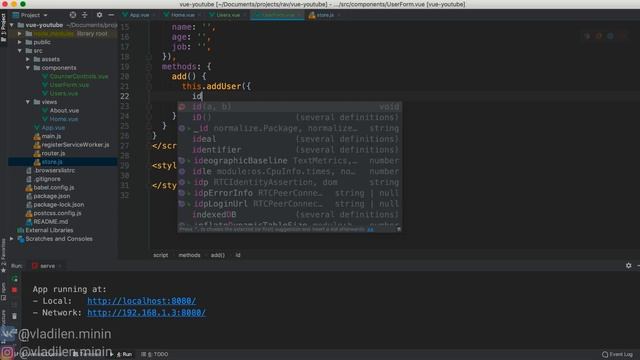This screenshot has height=360, width=640.
Task: Click the rerun serve icon
Action: [x=15, y=279]
